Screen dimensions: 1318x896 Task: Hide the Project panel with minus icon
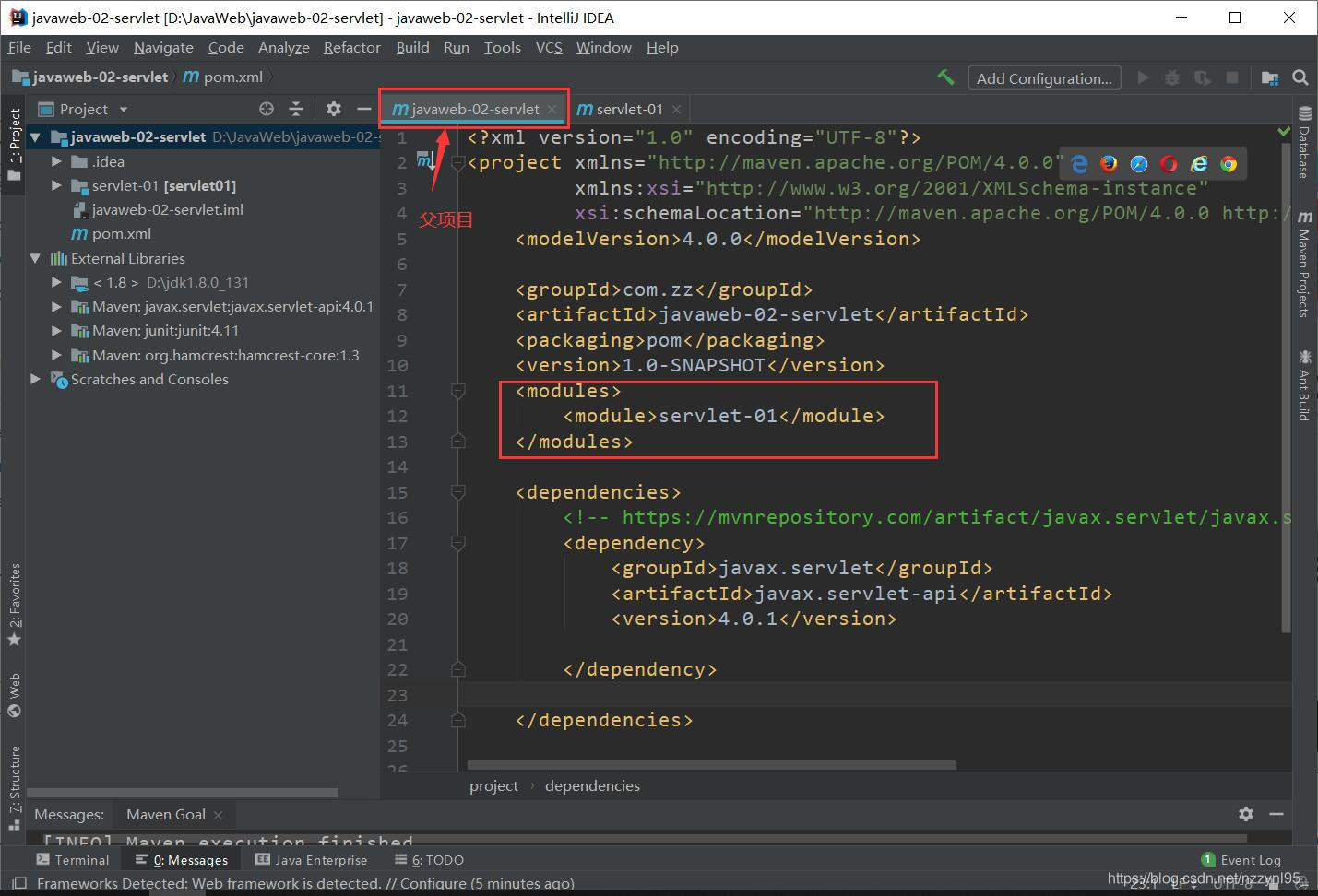(363, 109)
